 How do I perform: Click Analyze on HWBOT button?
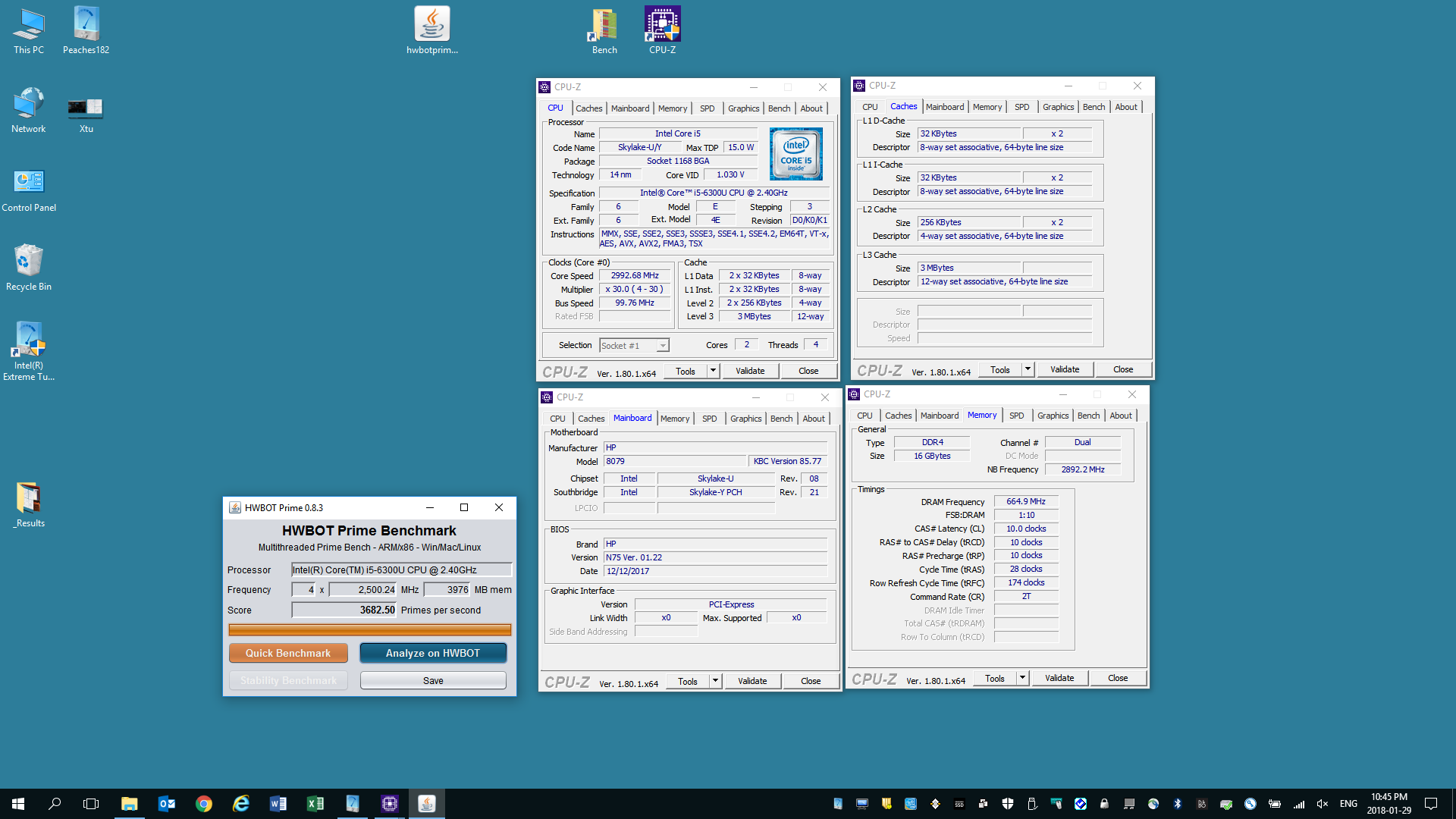[433, 653]
